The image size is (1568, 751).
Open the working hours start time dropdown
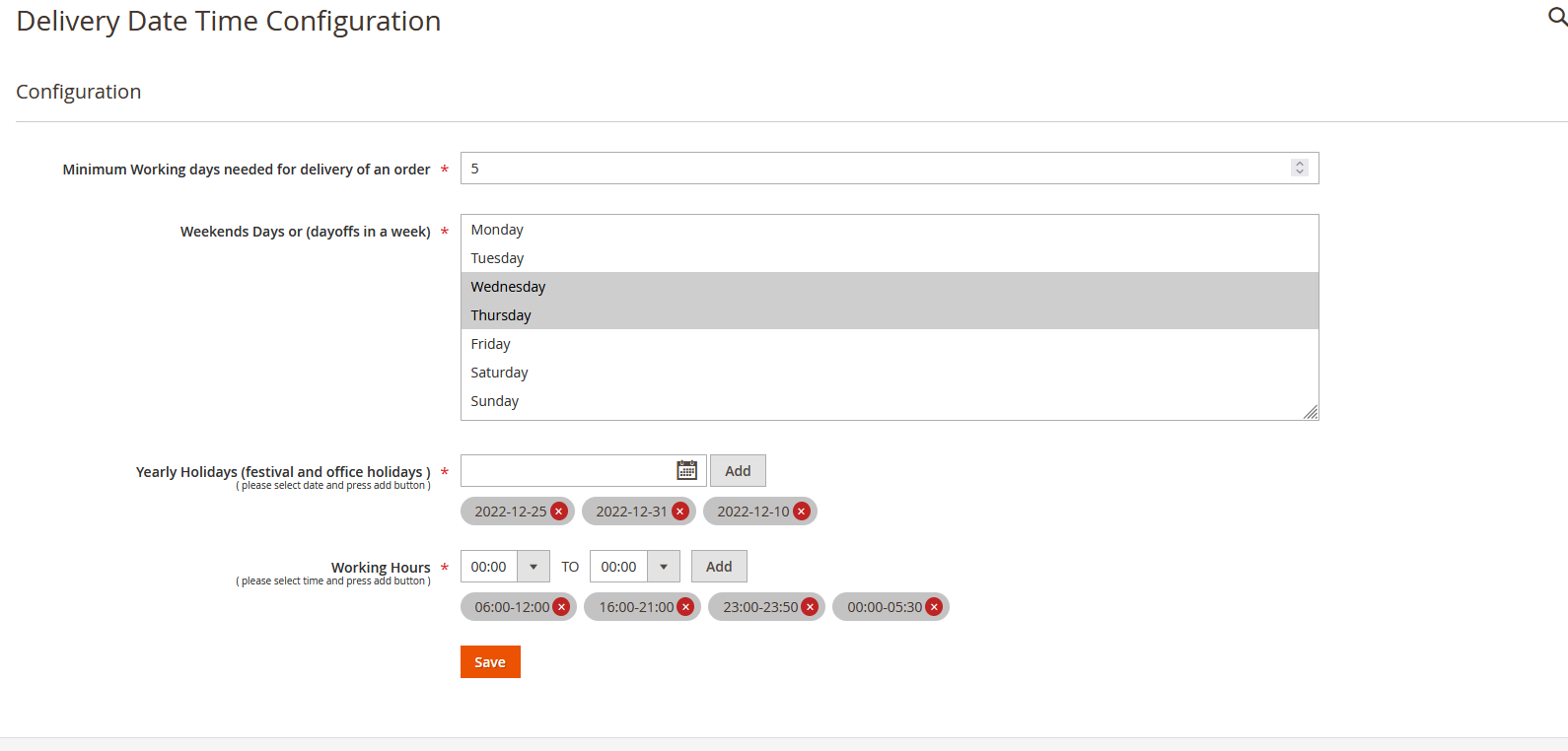click(x=534, y=567)
